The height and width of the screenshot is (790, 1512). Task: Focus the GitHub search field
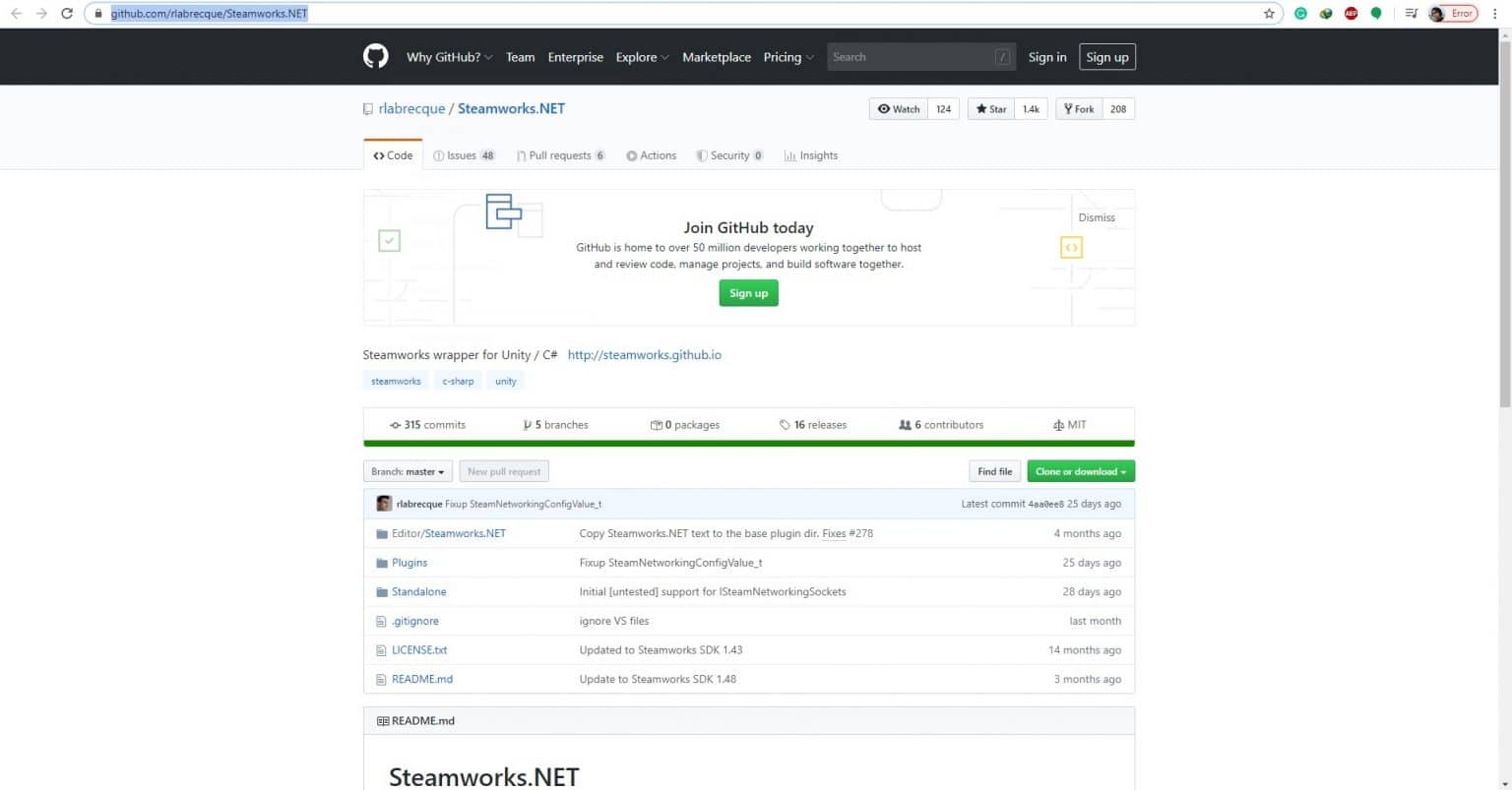pos(911,57)
